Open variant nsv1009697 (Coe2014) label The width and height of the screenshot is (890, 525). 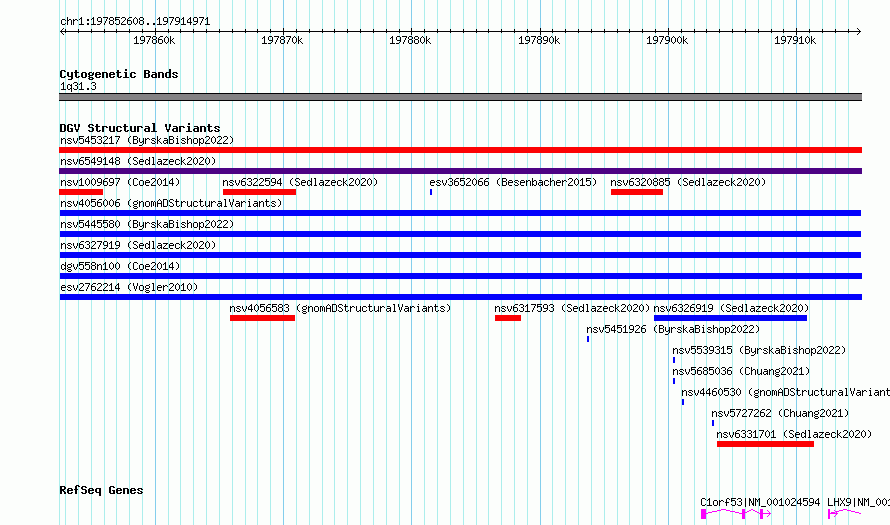tap(120, 182)
